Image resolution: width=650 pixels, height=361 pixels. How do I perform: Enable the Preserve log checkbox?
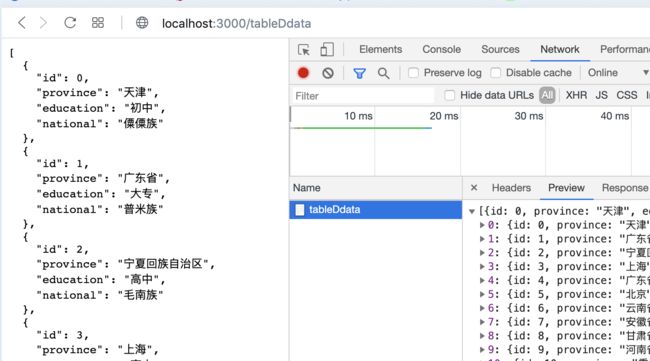(x=413, y=73)
